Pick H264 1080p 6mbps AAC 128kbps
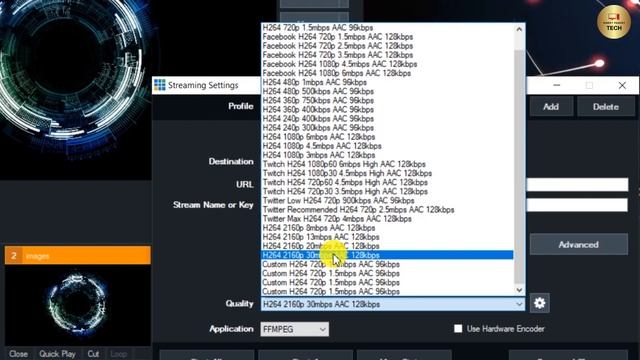Image resolution: width=640 pixels, height=360 pixels. point(387,137)
